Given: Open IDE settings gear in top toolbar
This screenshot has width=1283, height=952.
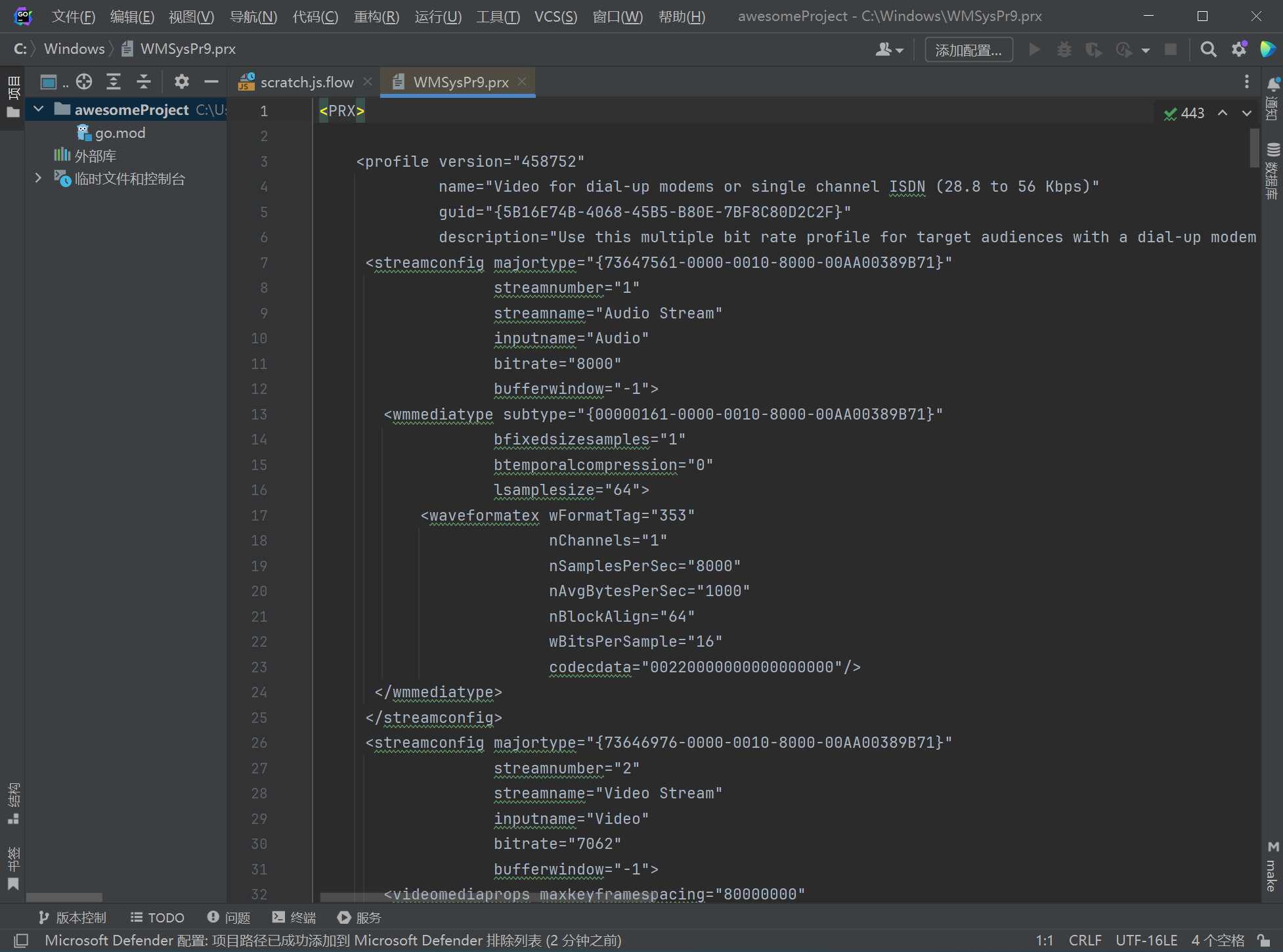Looking at the screenshot, I should pyautogui.click(x=1239, y=49).
